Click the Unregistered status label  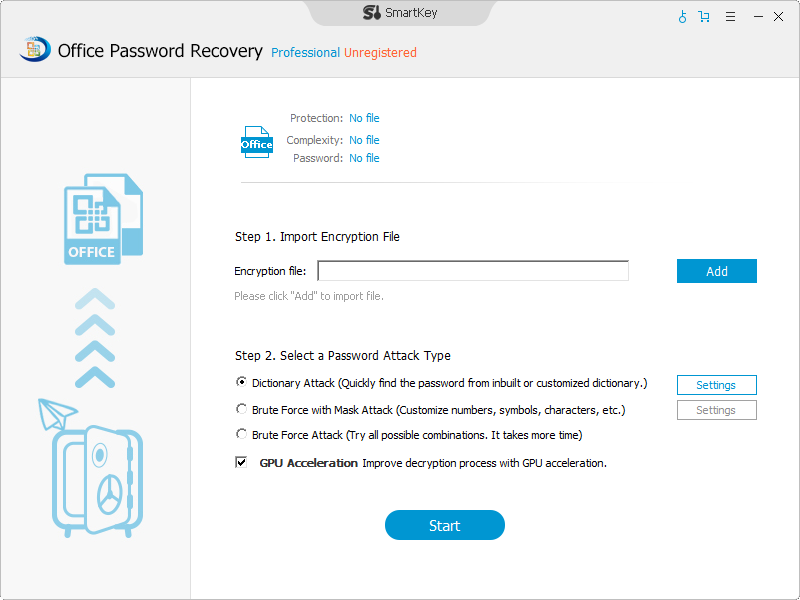click(381, 52)
